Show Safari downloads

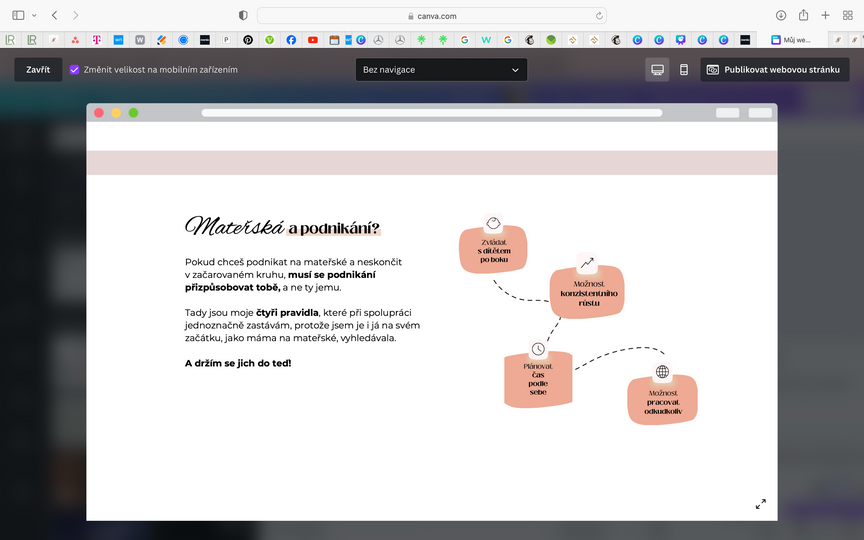point(781,15)
